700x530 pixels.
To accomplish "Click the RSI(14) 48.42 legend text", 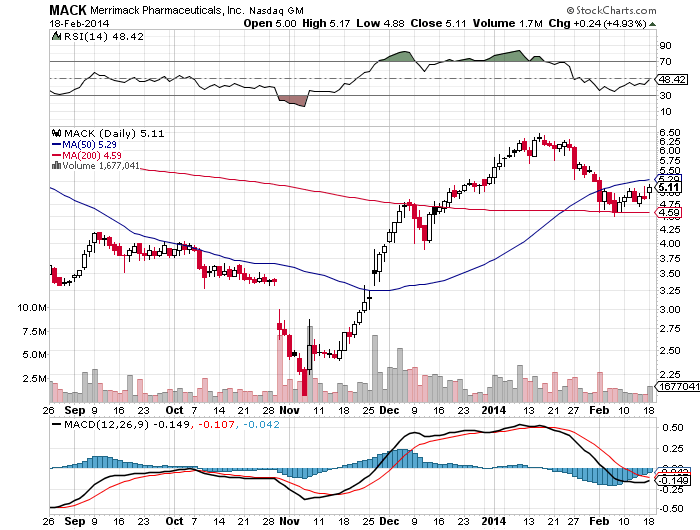I will coord(104,37).
